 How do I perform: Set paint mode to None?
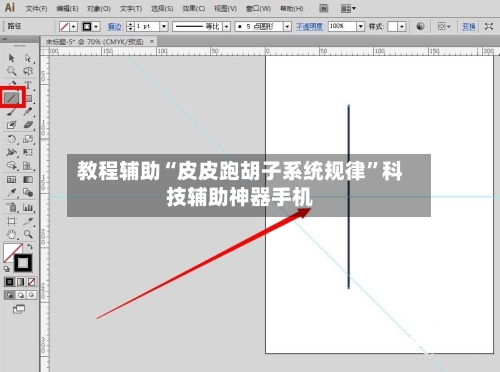coord(31,282)
